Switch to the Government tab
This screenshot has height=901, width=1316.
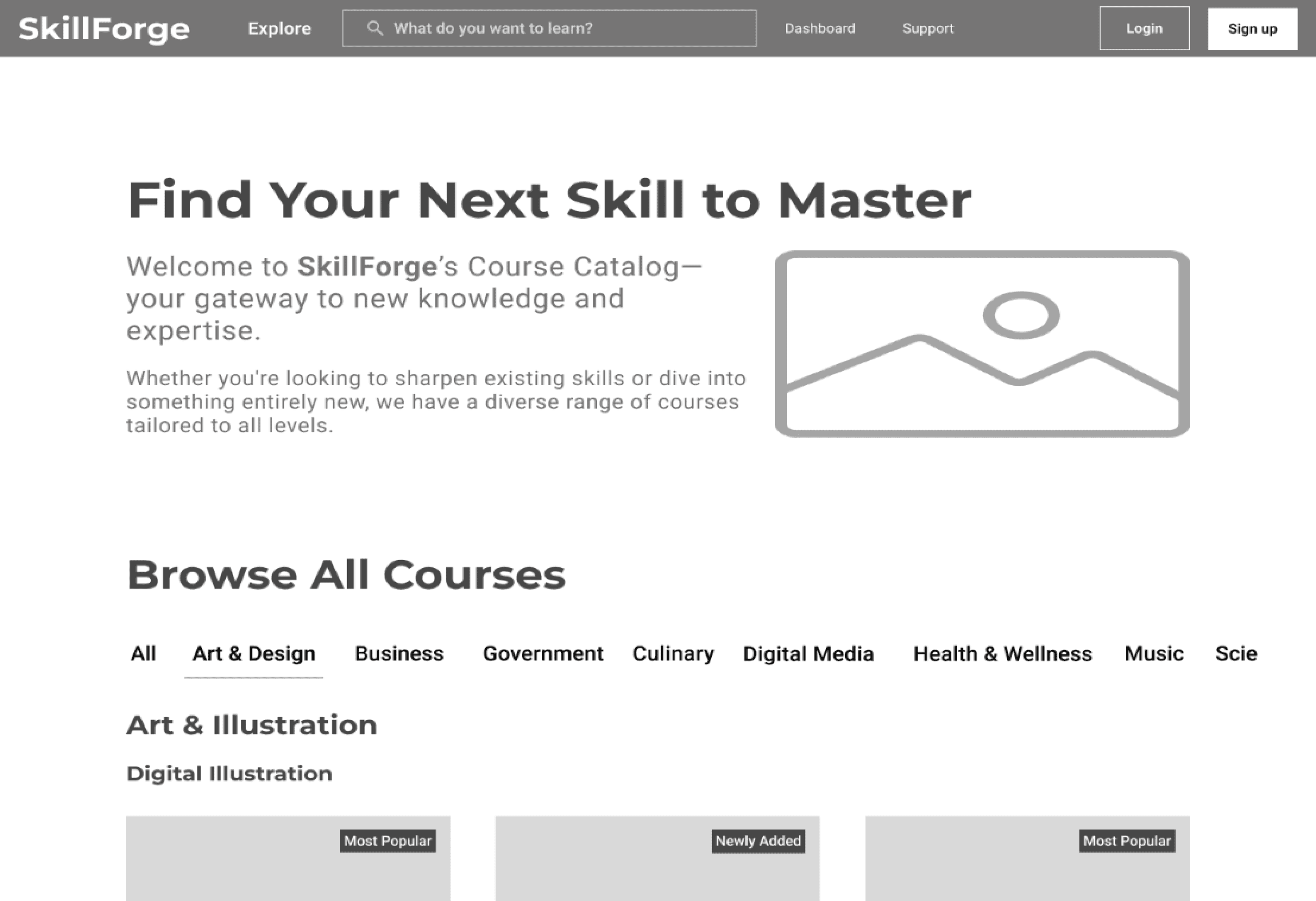543,654
